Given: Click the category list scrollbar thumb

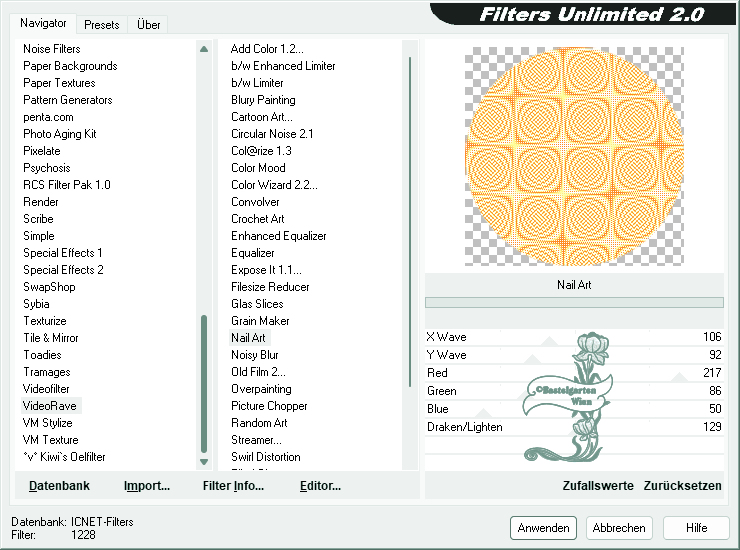Looking at the screenshot, I should (x=204, y=383).
